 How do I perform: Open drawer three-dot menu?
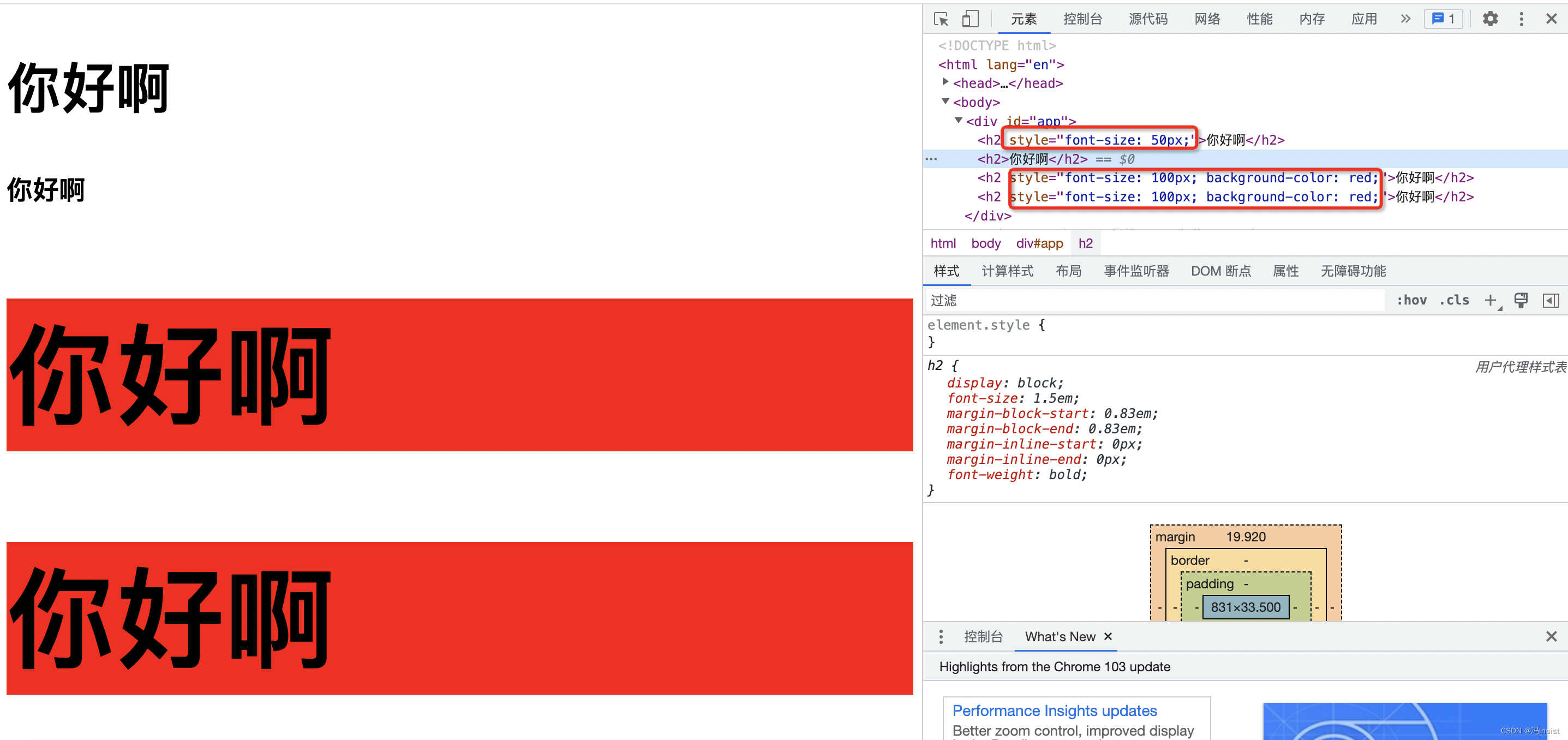point(941,636)
